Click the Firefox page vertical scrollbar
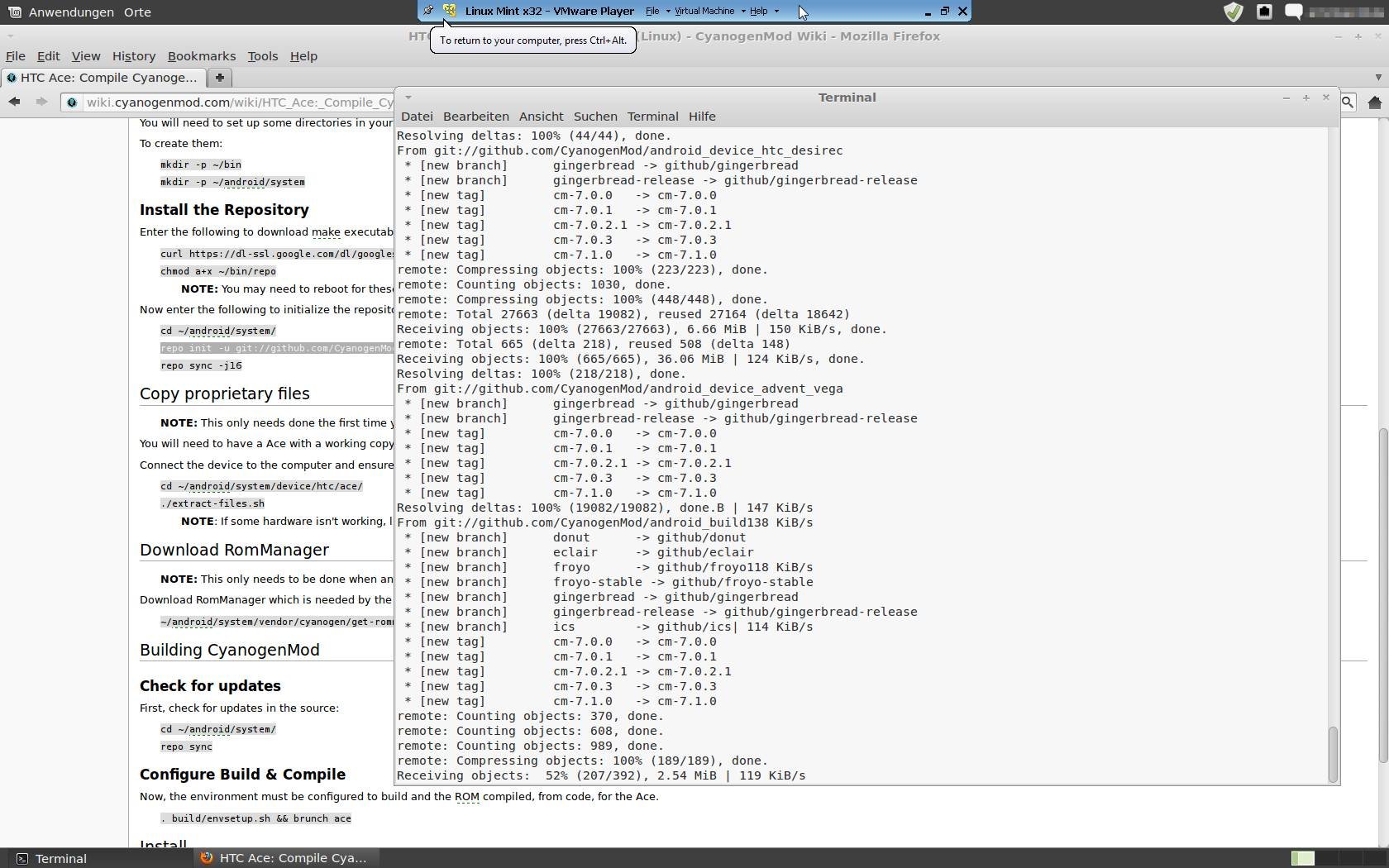Image resolution: width=1389 pixels, height=868 pixels. (1382, 594)
